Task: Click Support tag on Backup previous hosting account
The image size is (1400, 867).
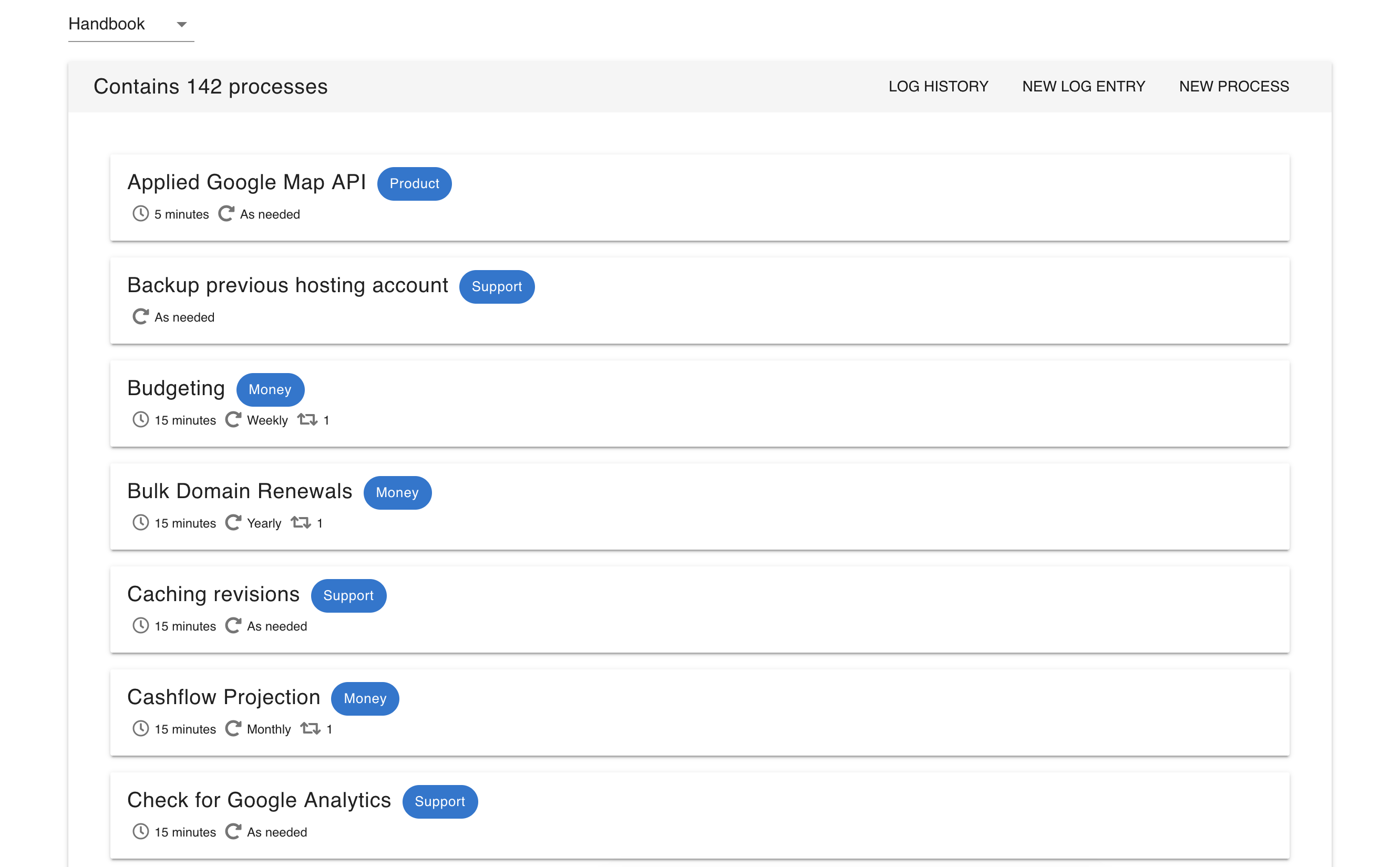Action: click(497, 287)
